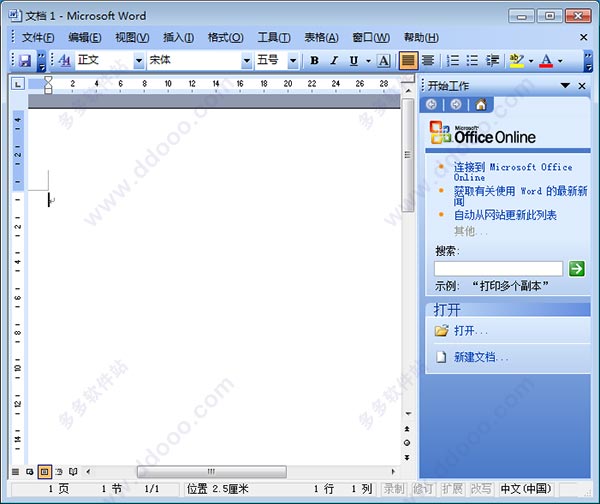Apply yellow highlight color
The image size is (600, 504).
517,60
